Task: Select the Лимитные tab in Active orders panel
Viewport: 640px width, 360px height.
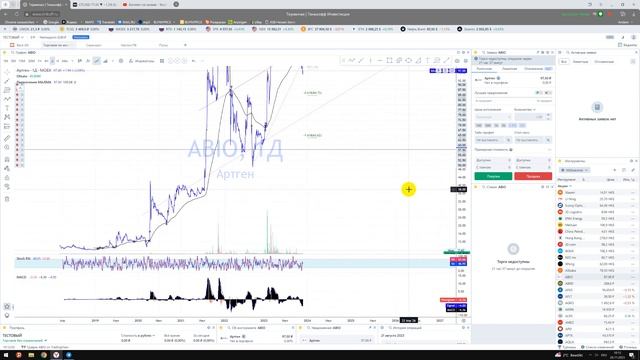Action: pos(580,62)
